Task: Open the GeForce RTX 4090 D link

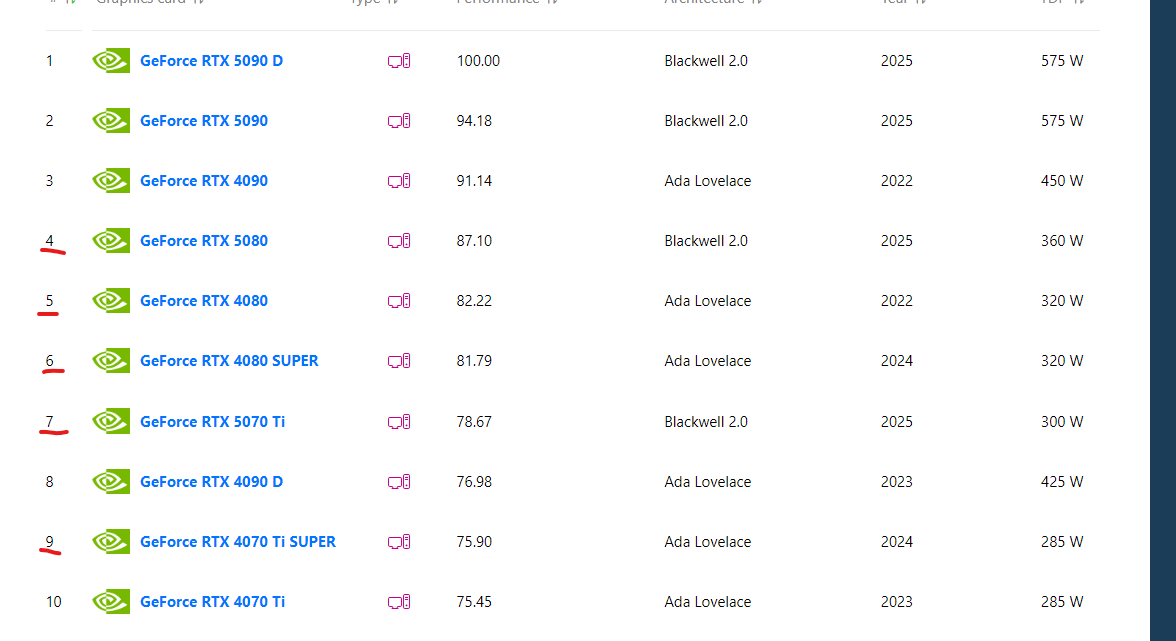Action: point(212,481)
